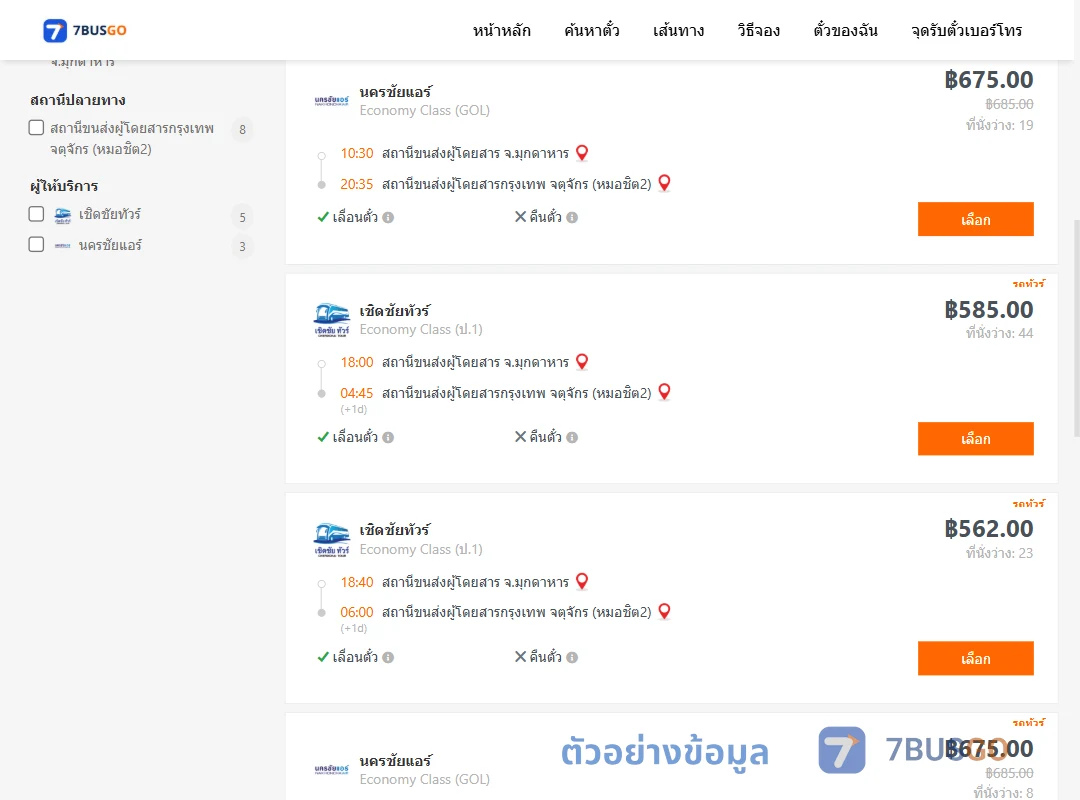Open the หน้าหลัก menu item
Viewport: 1080px width, 800px height.
tap(501, 30)
